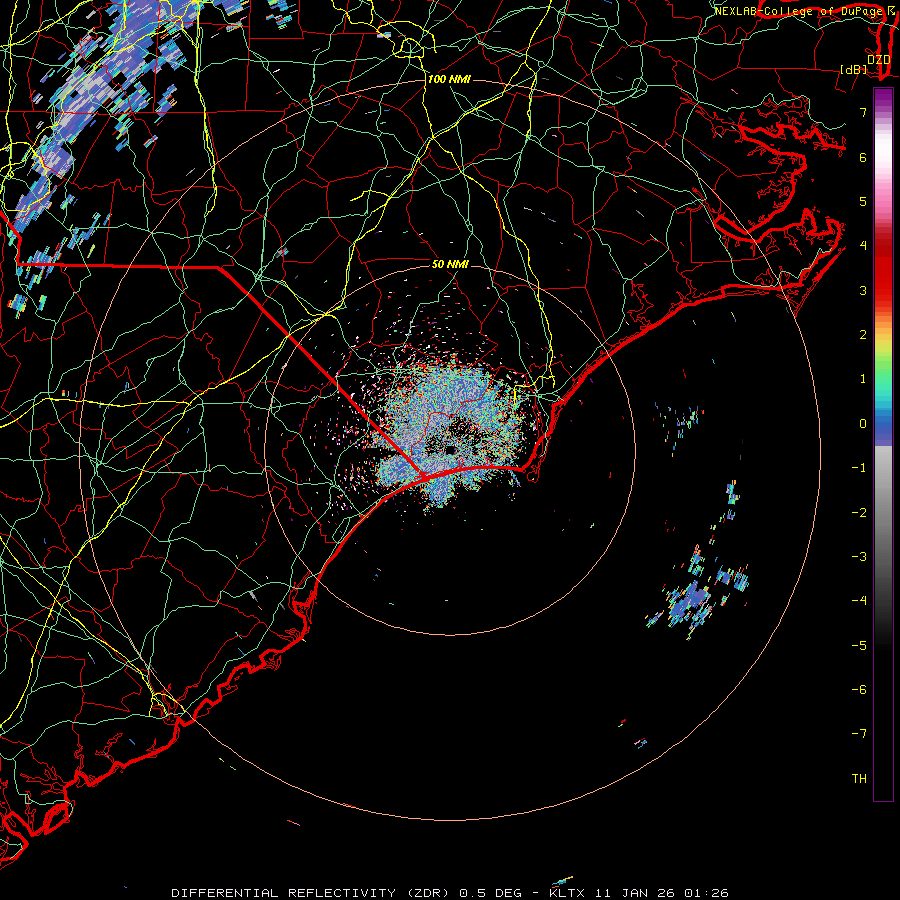This screenshot has height=900, width=900.
Task: Click the "01:26" timestamp in caption
Action: (x=707, y=893)
